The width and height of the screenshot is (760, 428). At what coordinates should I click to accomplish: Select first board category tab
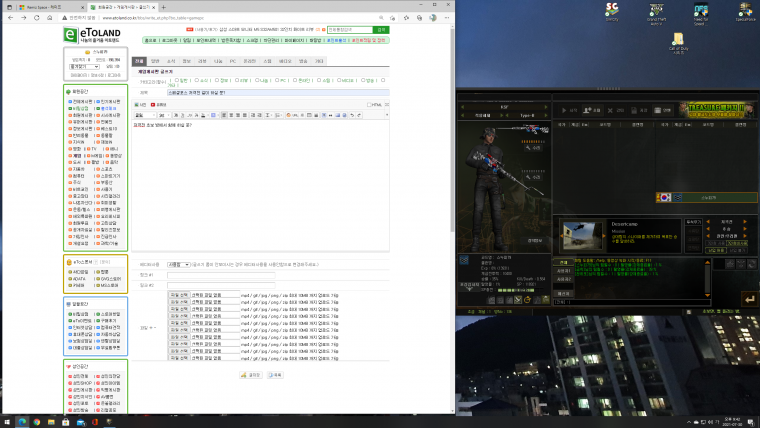pyautogui.click(x=139, y=61)
